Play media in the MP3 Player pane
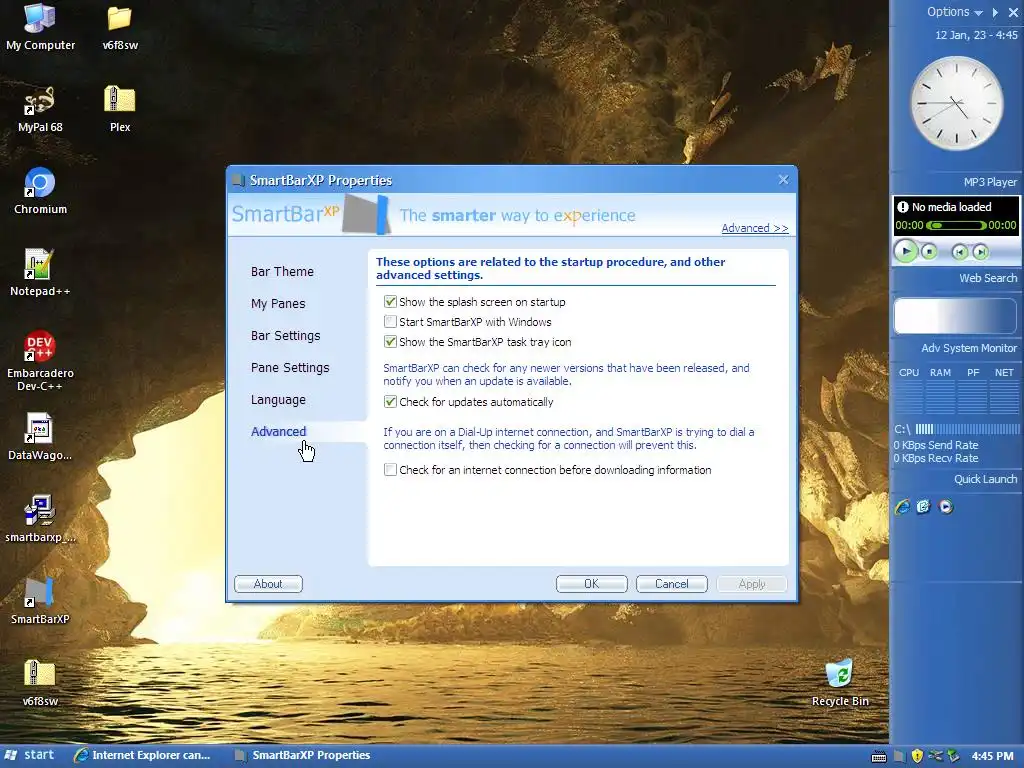The image size is (1024, 768). point(906,251)
